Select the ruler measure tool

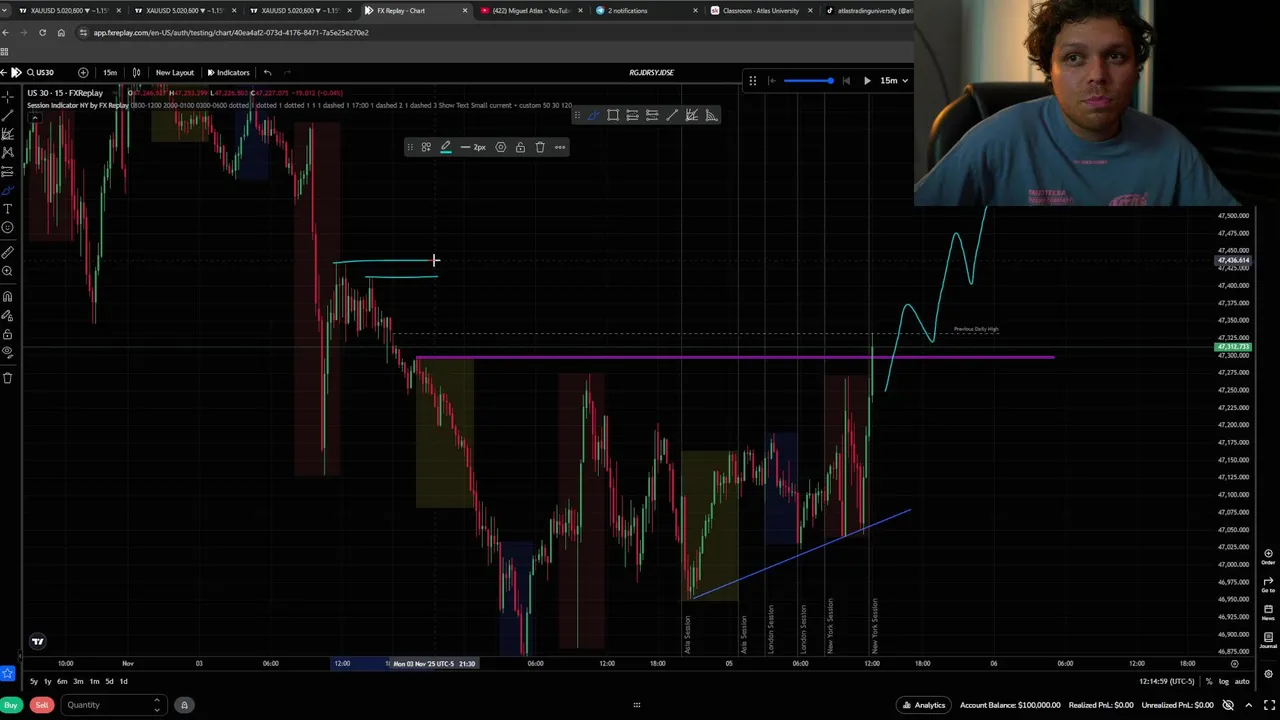click(7, 253)
